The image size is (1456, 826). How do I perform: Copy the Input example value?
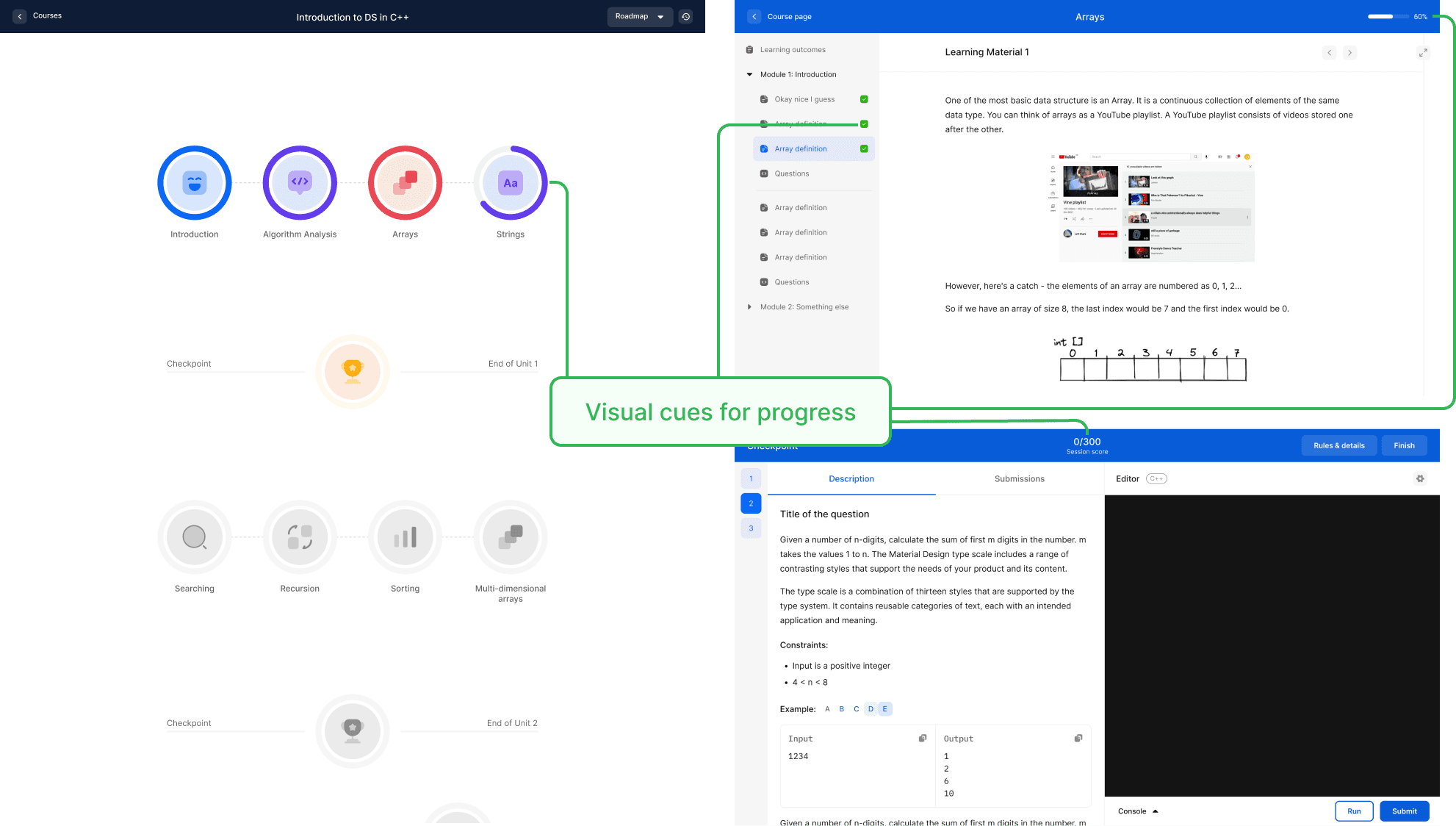click(x=921, y=738)
